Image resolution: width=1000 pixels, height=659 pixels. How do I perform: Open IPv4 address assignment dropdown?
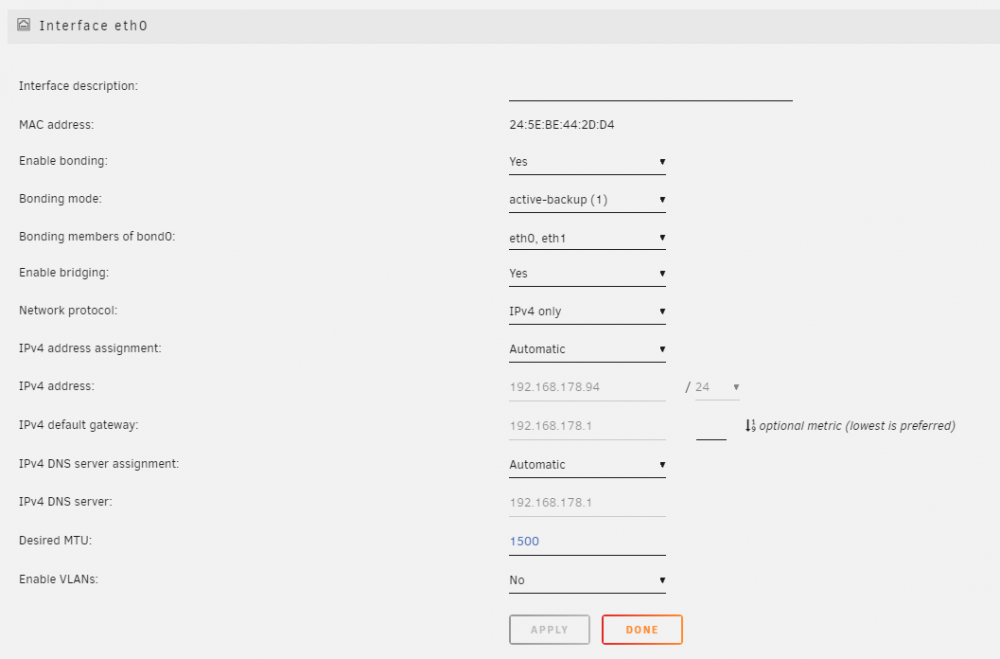(x=587, y=349)
